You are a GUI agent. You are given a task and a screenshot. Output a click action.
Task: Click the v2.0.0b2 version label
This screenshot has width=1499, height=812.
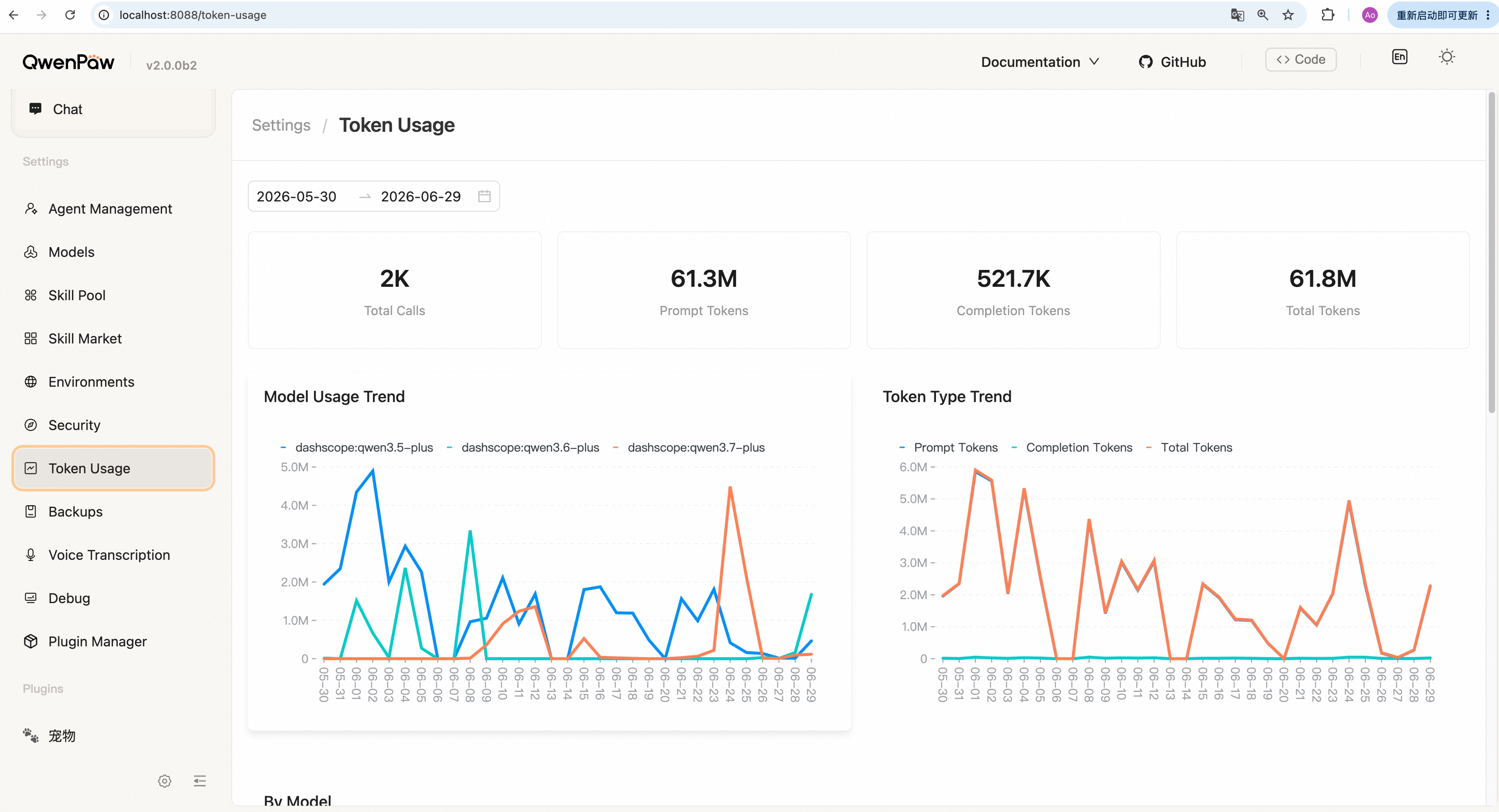point(171,65)
